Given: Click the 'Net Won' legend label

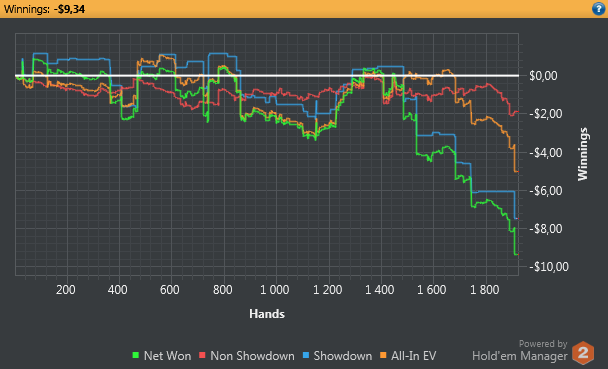Looking at the screenshot, I should click(x=167, y=356).
